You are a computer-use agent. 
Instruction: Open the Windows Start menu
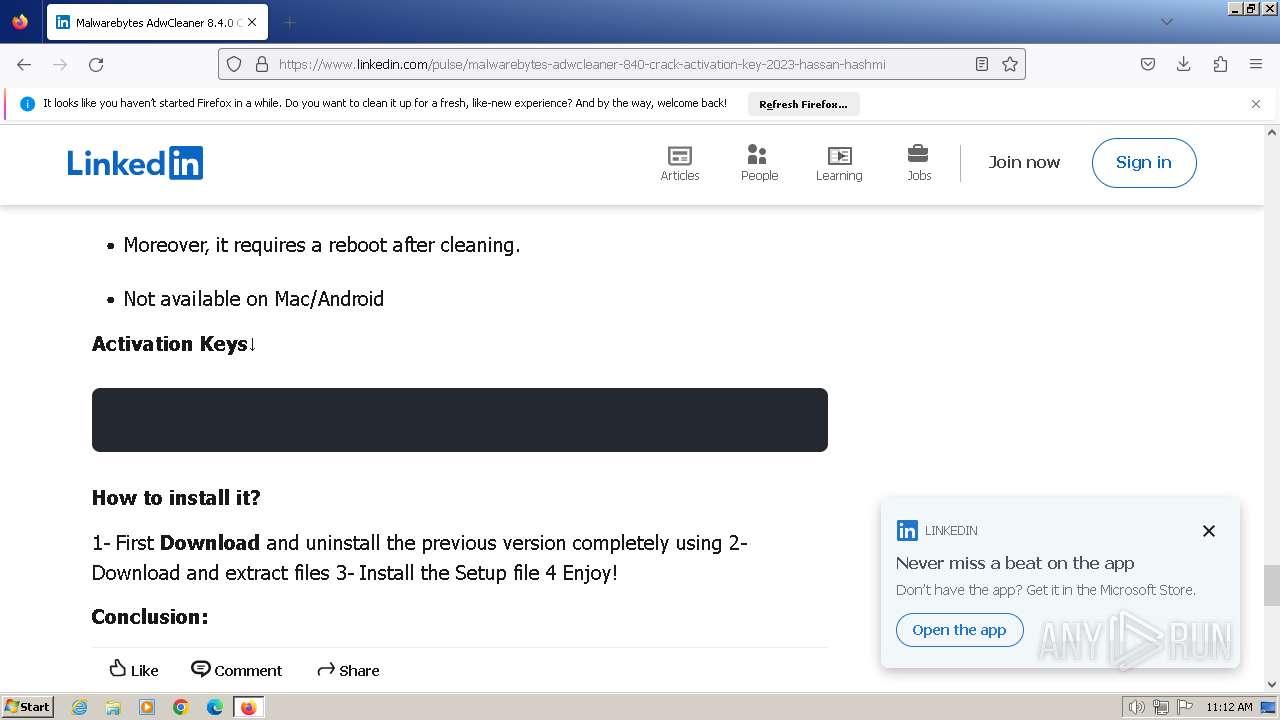point(28,707)
